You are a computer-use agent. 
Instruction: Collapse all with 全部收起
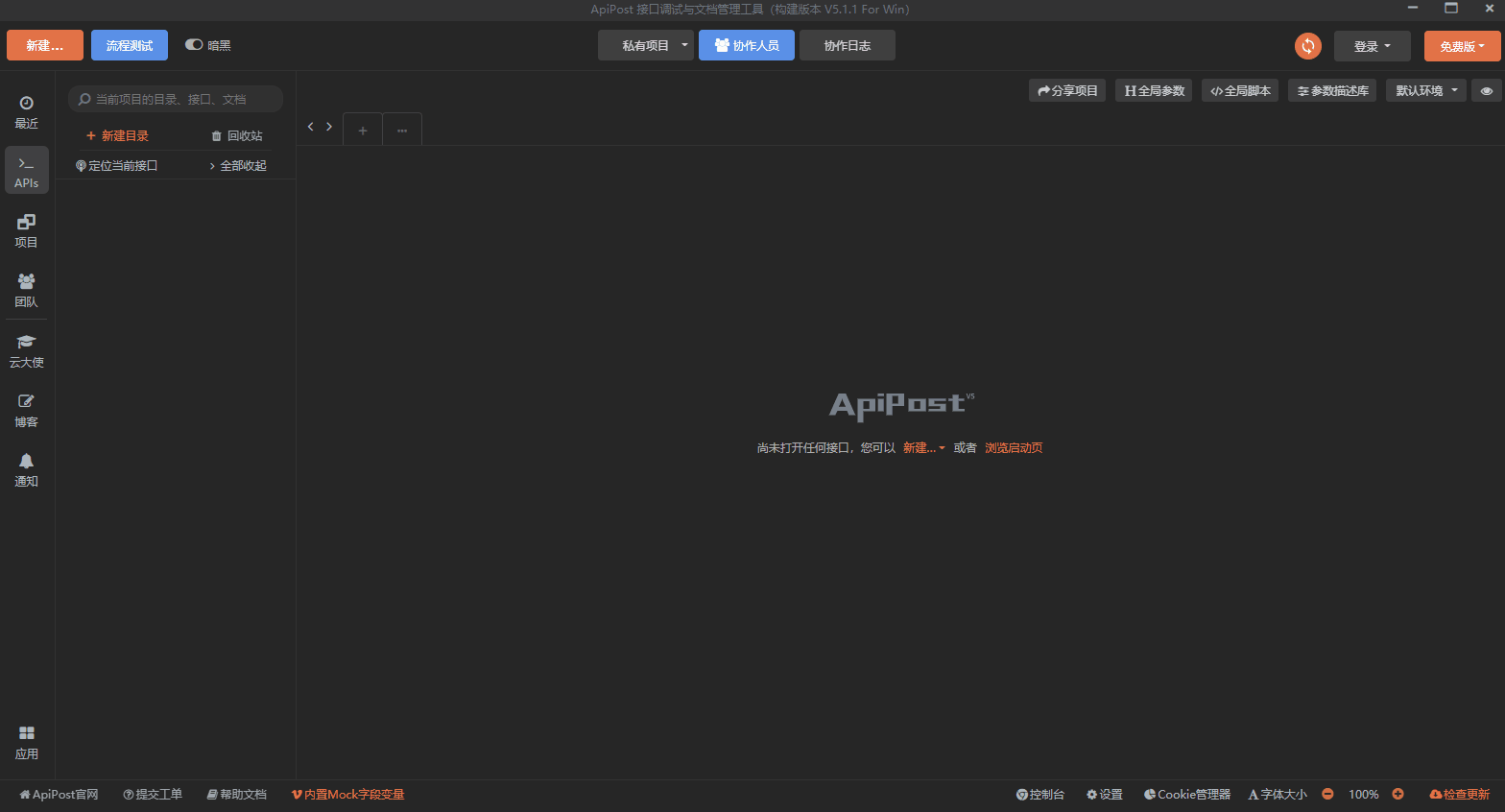pos(238,166)
